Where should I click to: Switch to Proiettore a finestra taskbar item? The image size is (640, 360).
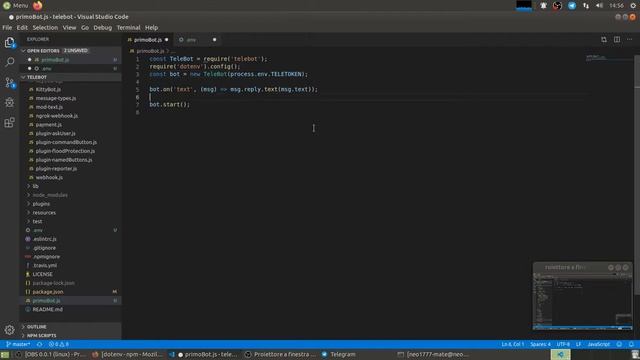coord(280,355)
